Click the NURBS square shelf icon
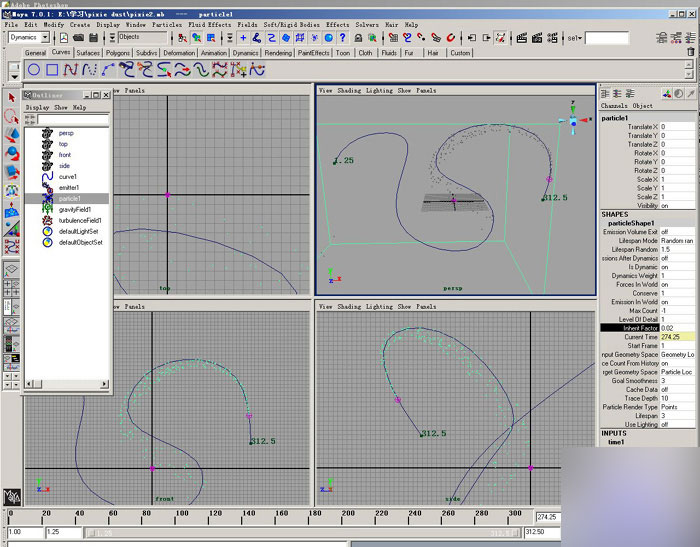The width and height of the screenshot is (700, 547). pyautogui.click(x=51, y=70)
